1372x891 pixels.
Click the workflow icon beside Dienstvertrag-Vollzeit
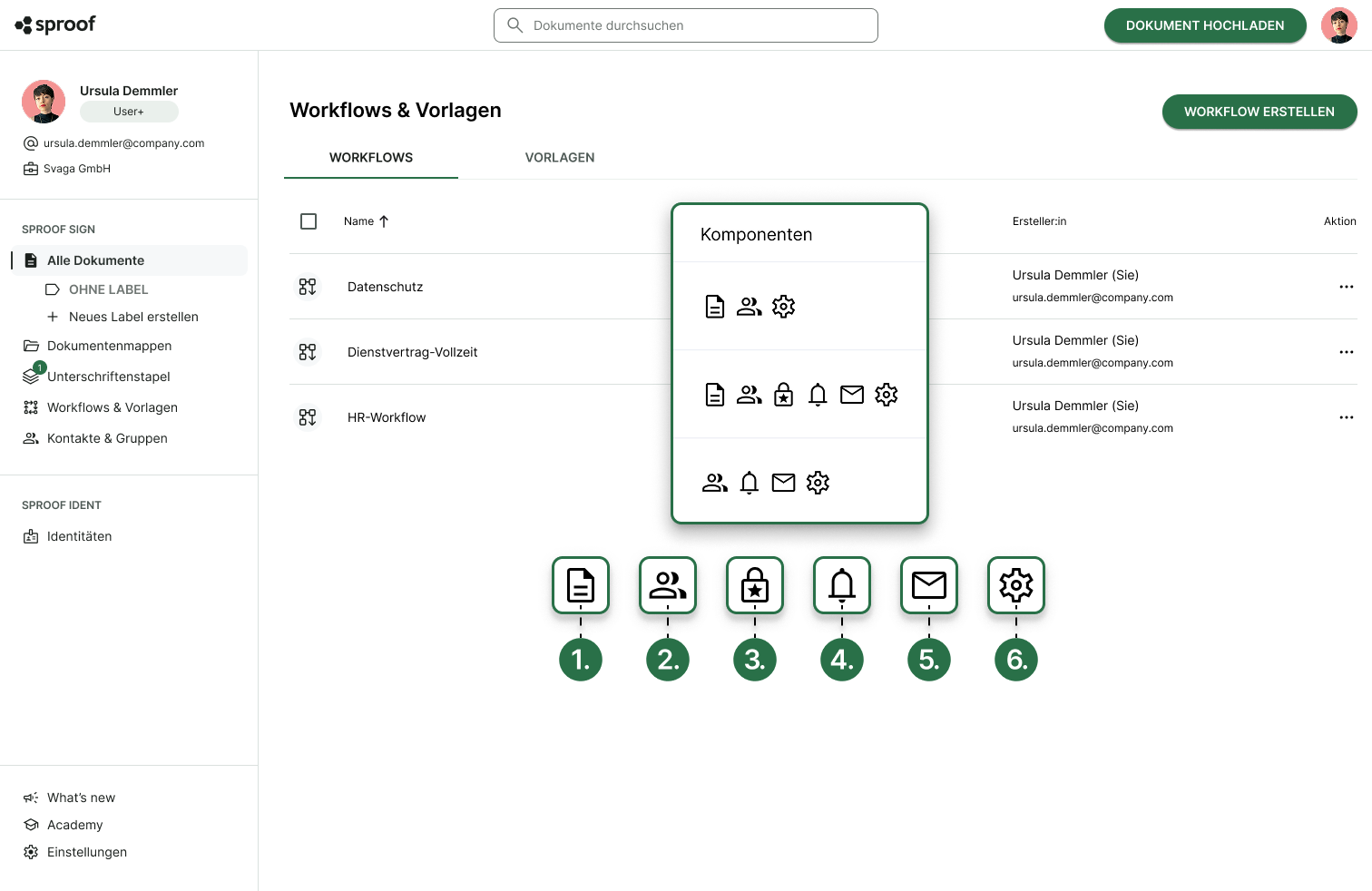[x=308, y=352]
